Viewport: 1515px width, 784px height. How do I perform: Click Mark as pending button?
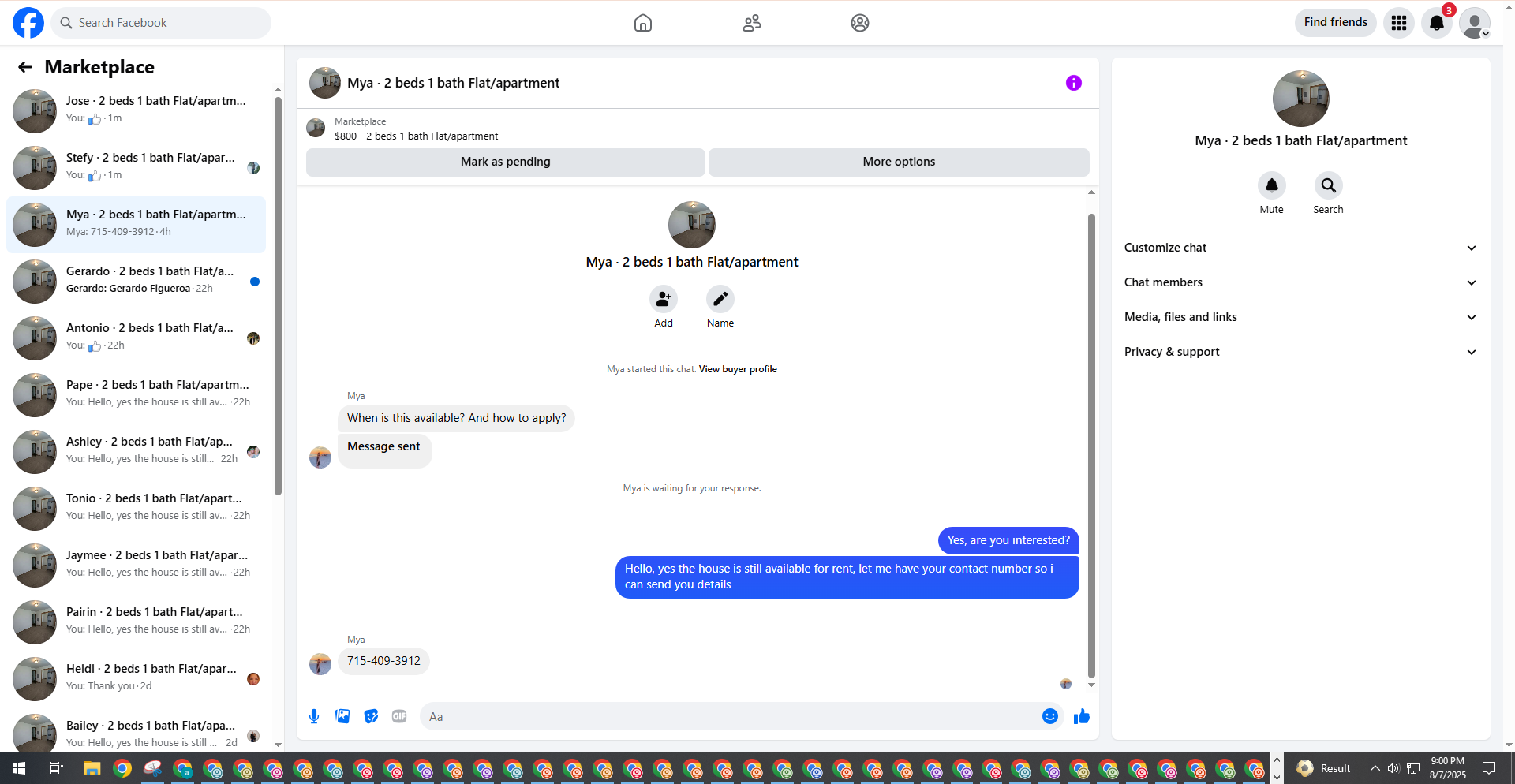pyautogui.click(x=506, y=162)
